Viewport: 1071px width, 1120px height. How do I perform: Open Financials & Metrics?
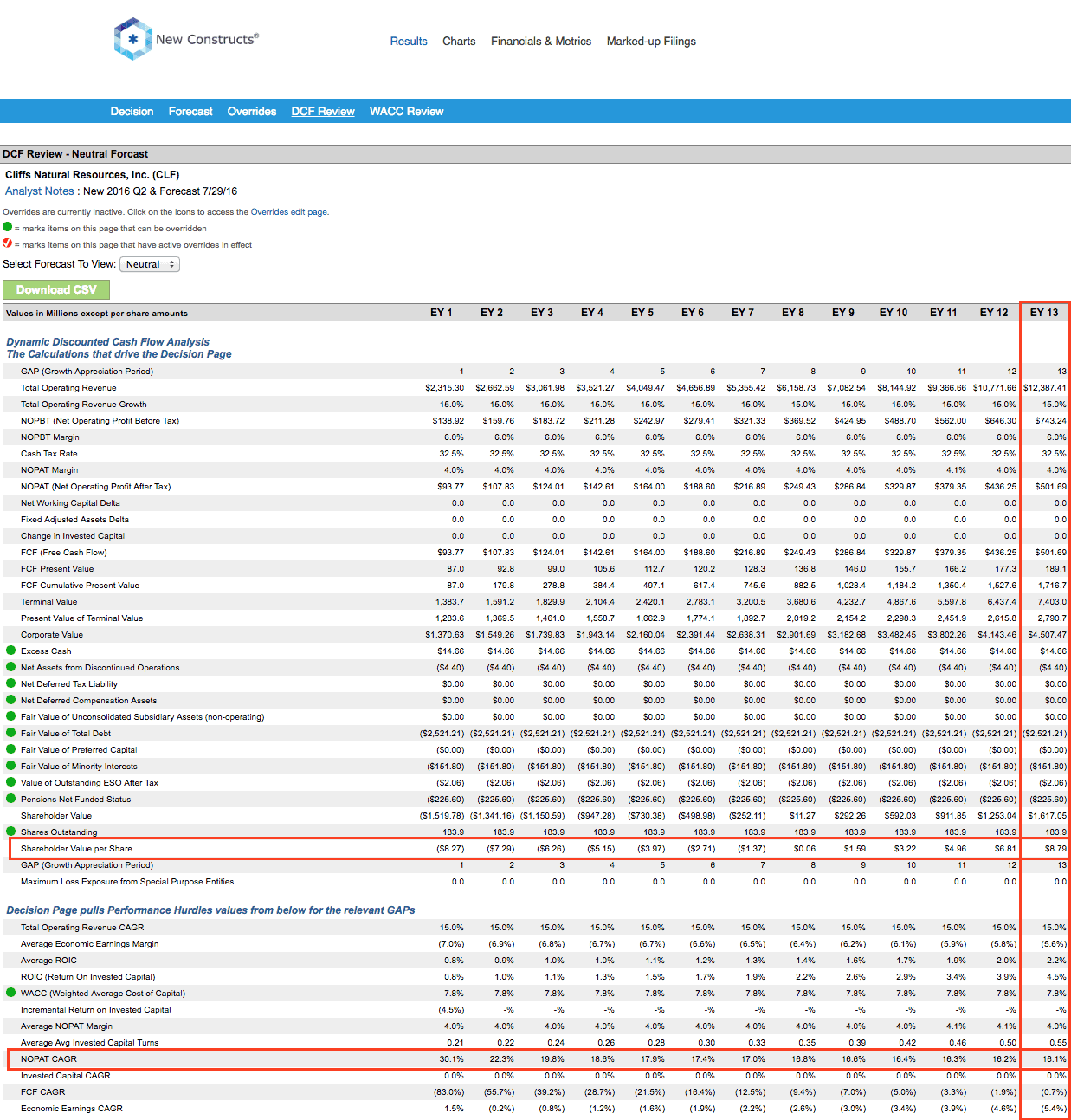540,41
